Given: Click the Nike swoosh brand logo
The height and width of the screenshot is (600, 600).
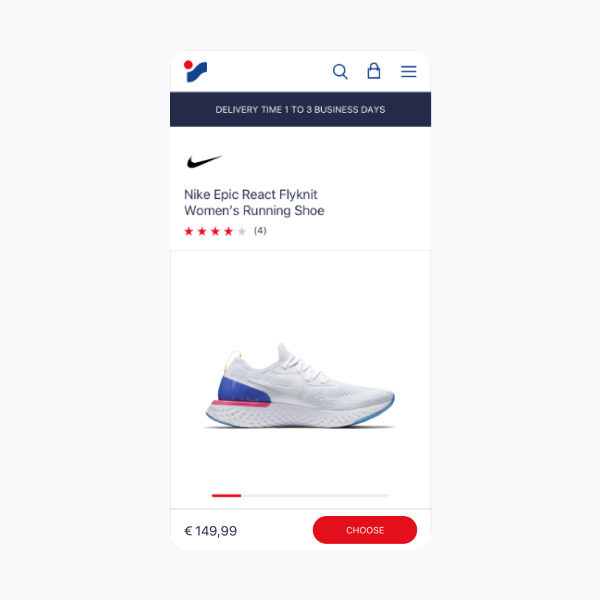Looking at the screenshot, I should [x=204, y=161].
